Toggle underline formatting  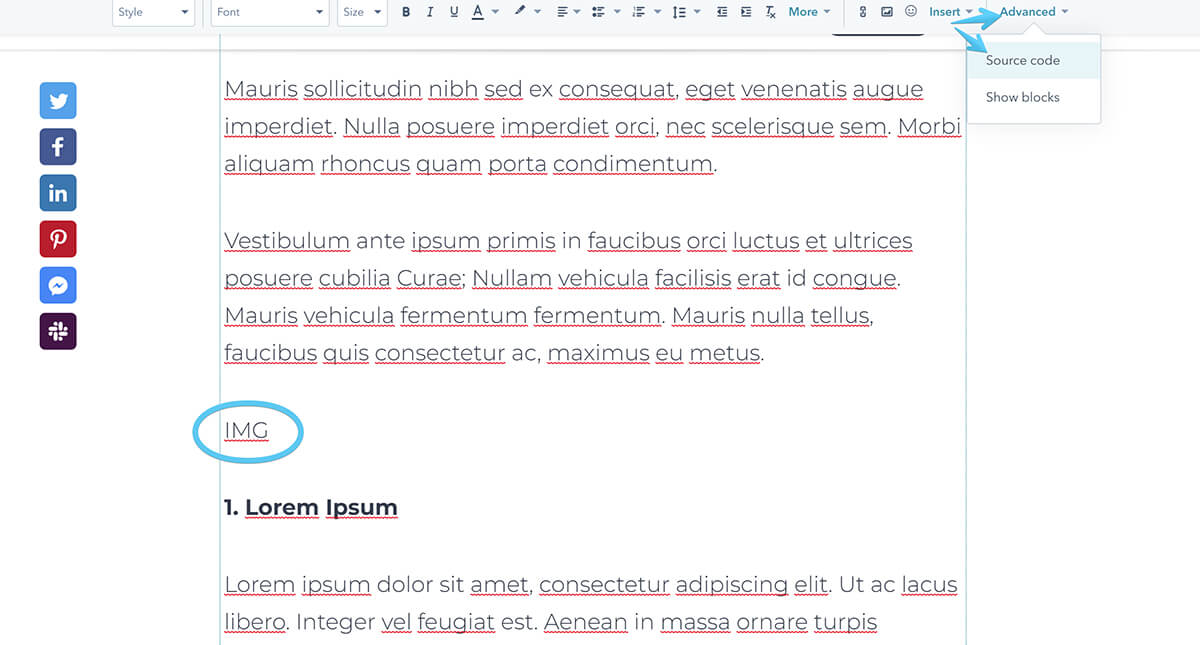tap(453, 12)
